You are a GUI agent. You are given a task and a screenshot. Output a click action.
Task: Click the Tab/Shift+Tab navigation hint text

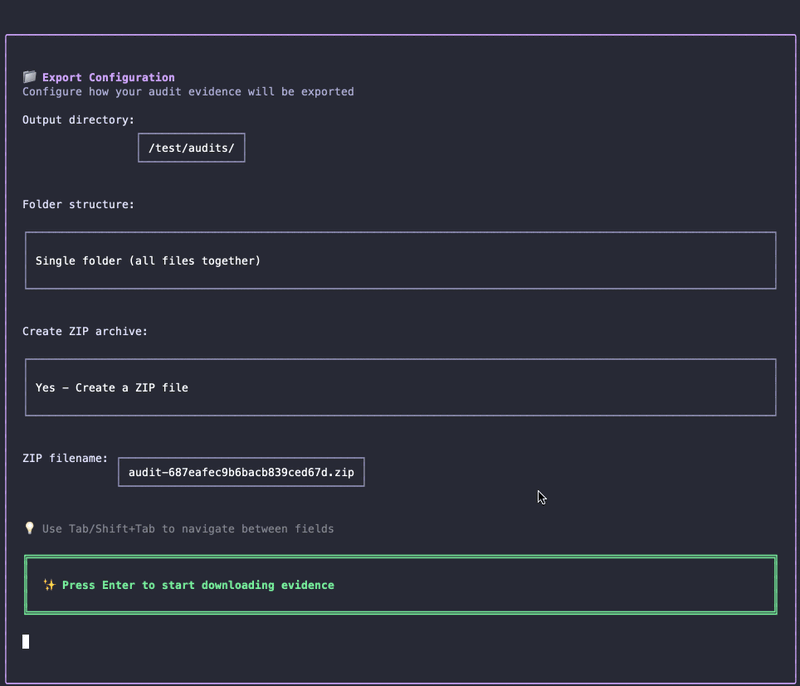(188, 528)
